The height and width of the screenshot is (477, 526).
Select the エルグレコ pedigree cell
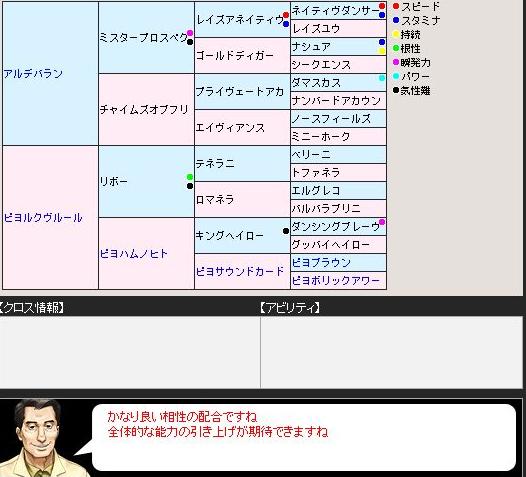click(338, 191)
